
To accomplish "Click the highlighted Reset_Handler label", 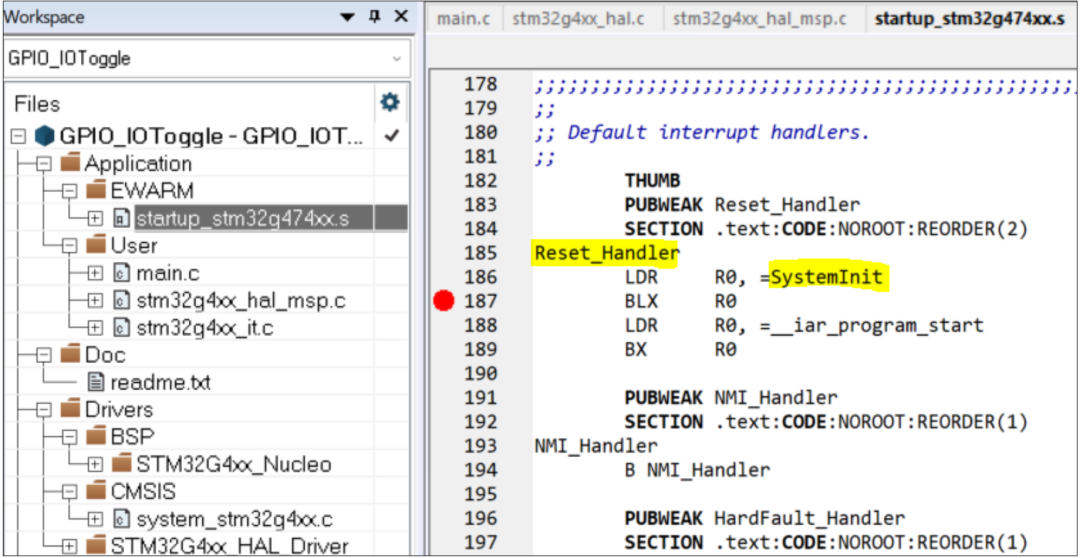I will click(x=606, y=253).
